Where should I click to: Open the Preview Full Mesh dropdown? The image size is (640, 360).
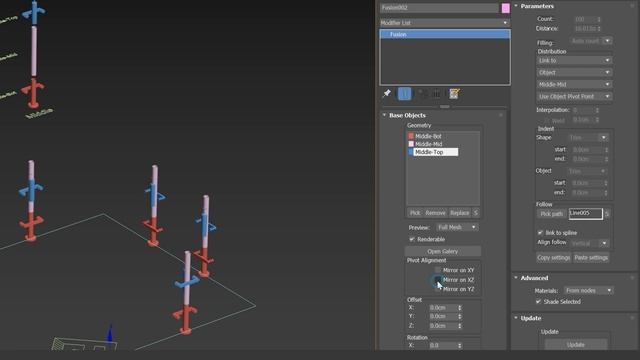pyautogui.click(x=457, y=227)
